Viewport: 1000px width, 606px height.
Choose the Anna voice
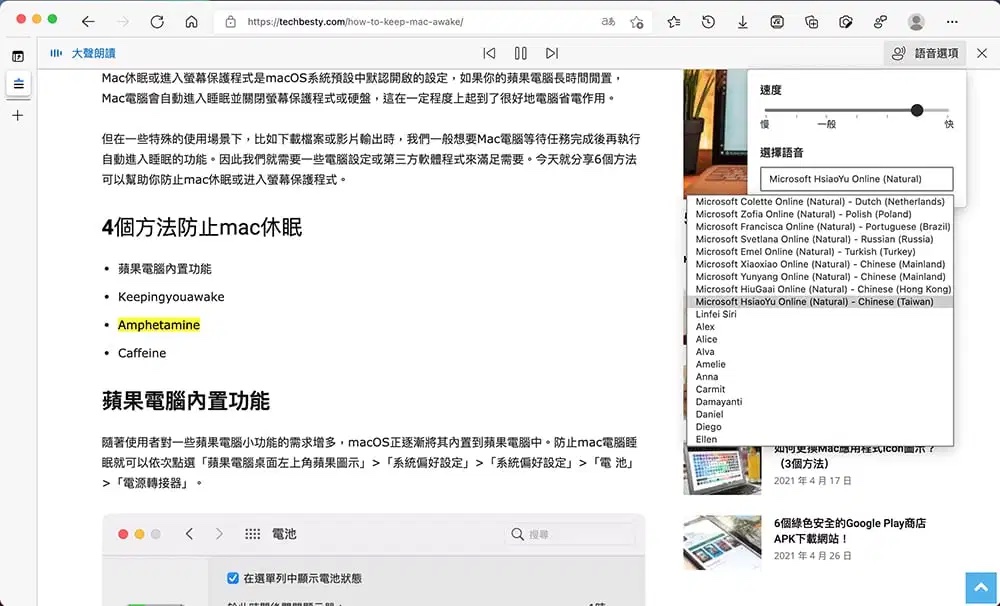pos(820,377)
